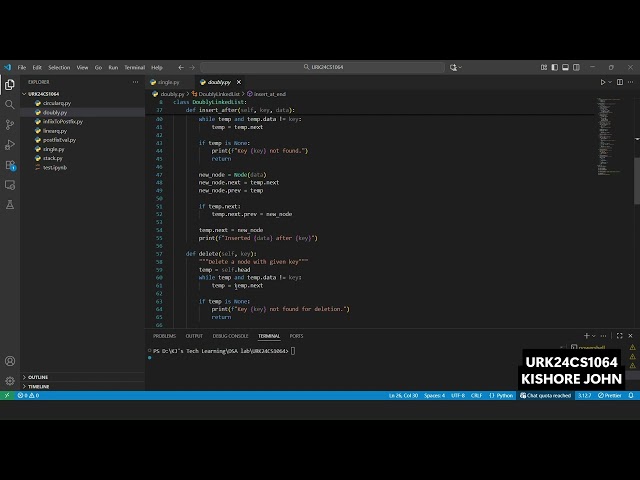Open the Run menu
Image resolution: width=640 pixels, height=480 pixels.
click(x=113, y=67)
